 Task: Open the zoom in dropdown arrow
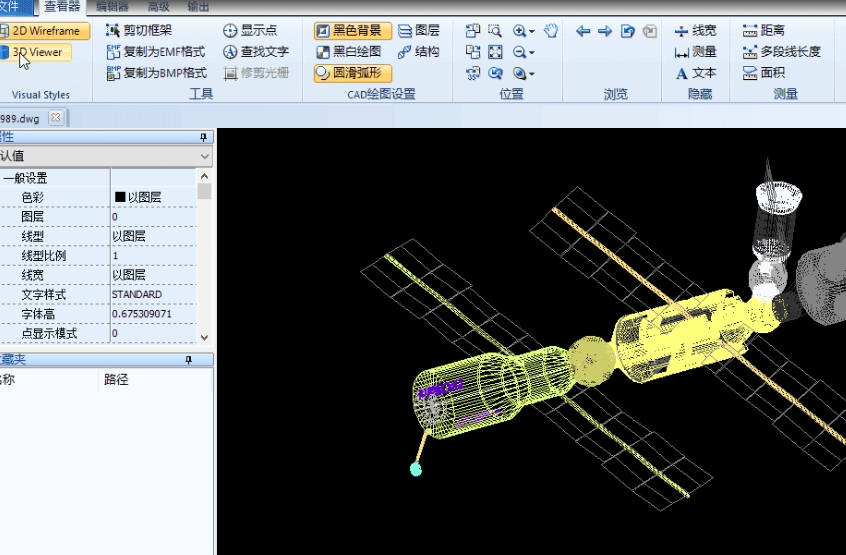point(532,32)
